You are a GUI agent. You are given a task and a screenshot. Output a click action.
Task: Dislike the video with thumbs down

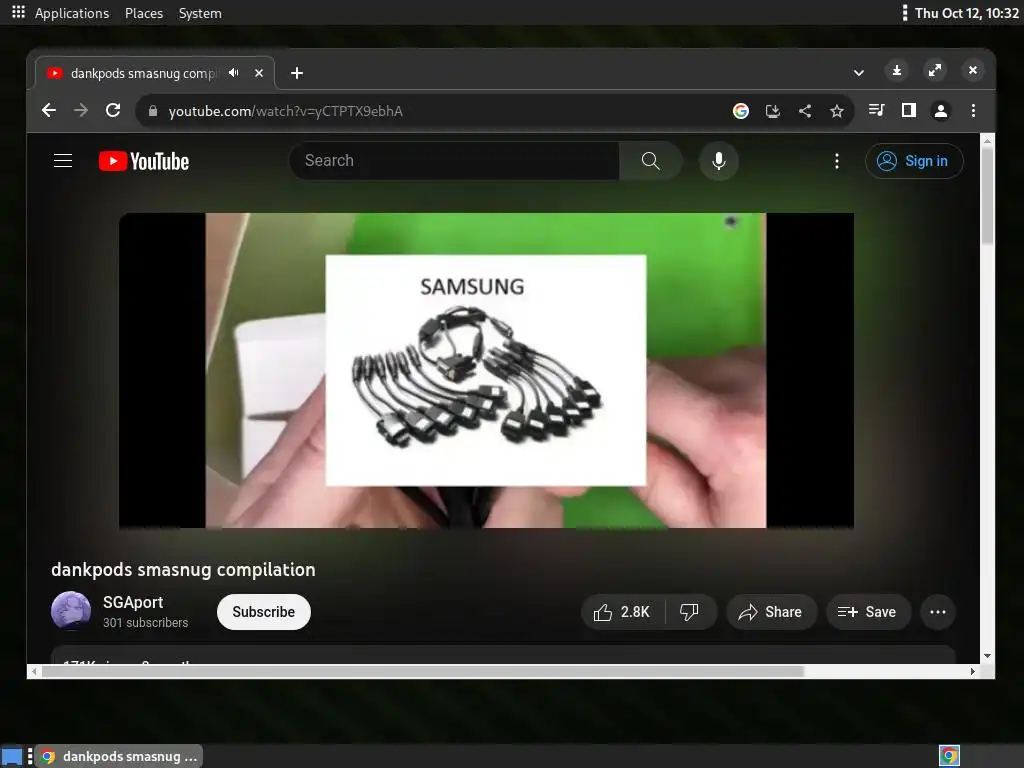[690, 612]
